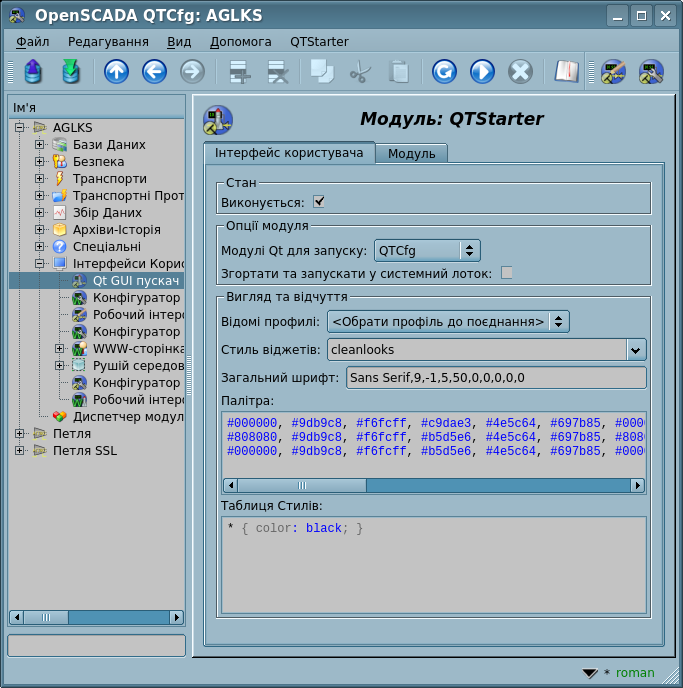Expand WWW-сторінка tree node
The width and height of the screenshot is (683, 688).
[59, 348]
